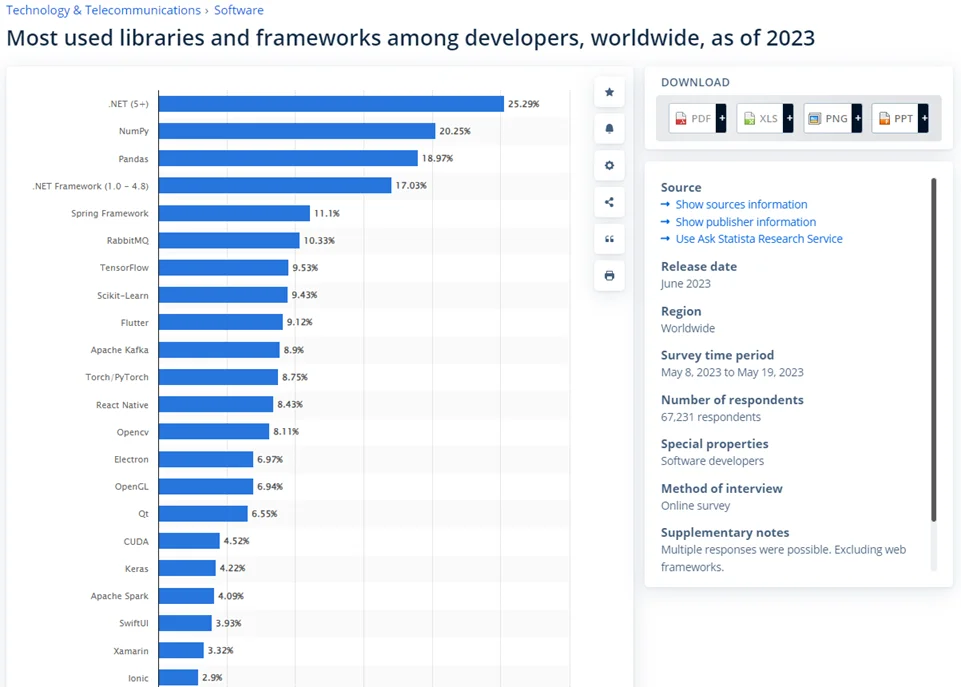The width and height of the screenshot is (961, 687).
Task: Click the 17.03% value
Action: 411,185
